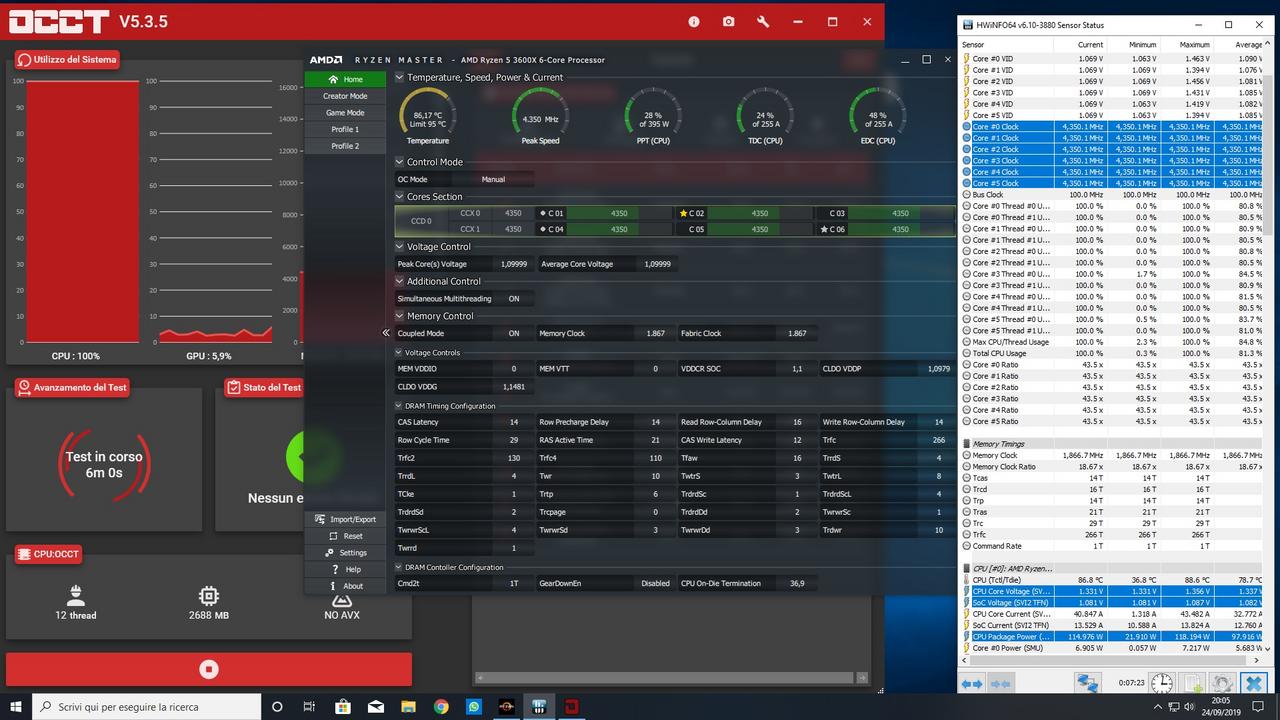
Task: Close HWiNFO sensors with blue X icon
Action: pyautogui.click(x=1253, y=683)
